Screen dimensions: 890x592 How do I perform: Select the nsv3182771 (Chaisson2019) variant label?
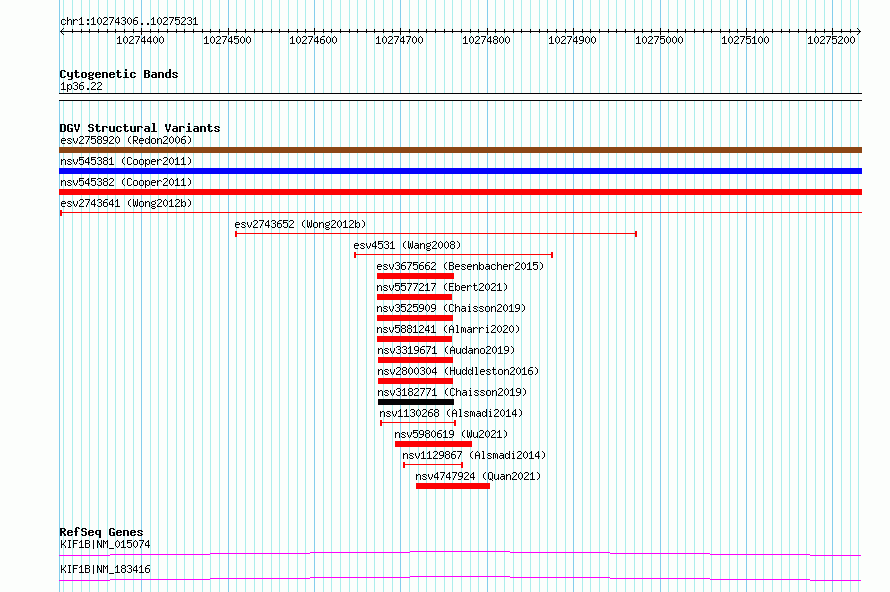tap(452, 392)
